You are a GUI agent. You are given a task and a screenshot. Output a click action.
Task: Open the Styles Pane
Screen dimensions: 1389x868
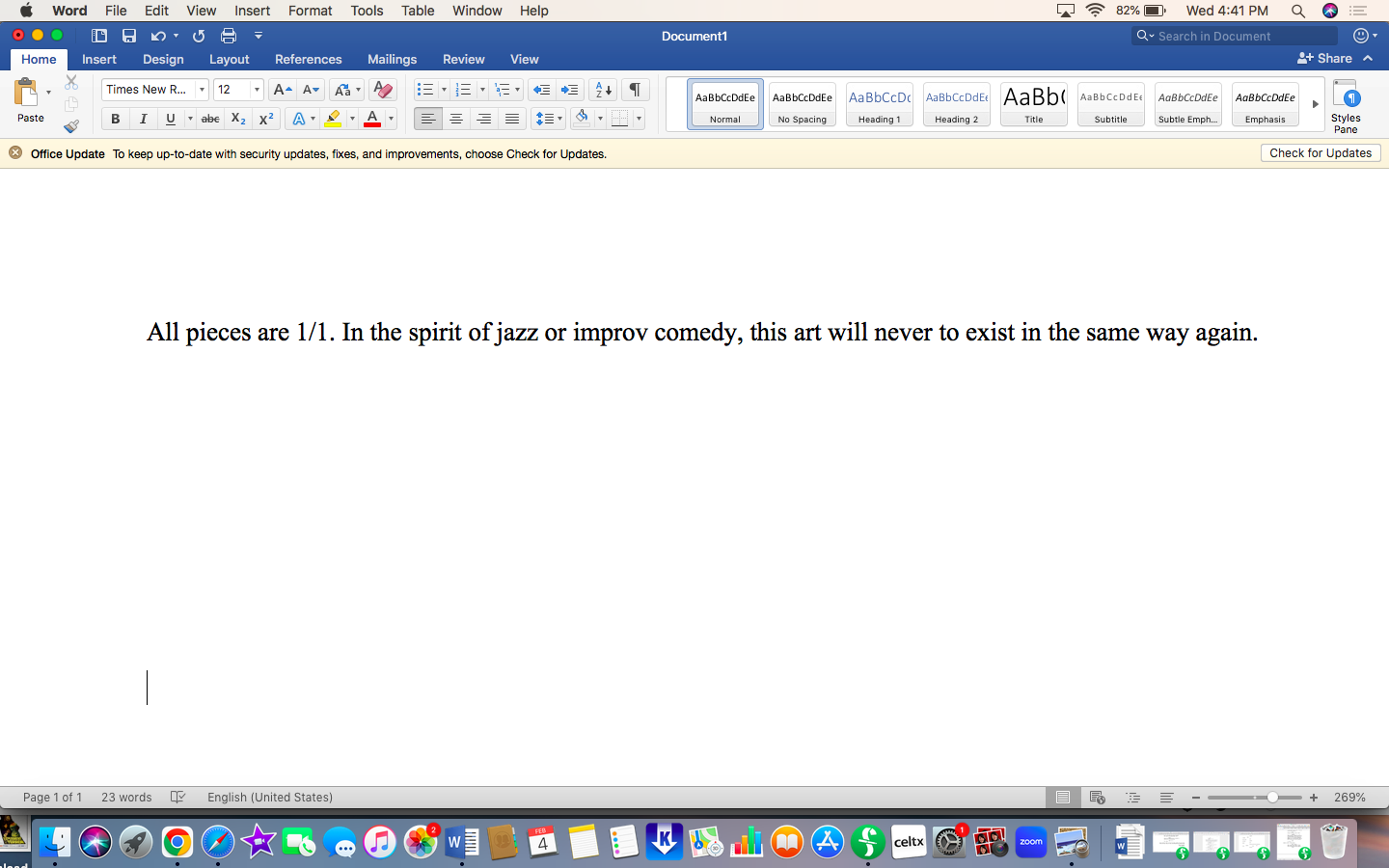(1346, 106)
